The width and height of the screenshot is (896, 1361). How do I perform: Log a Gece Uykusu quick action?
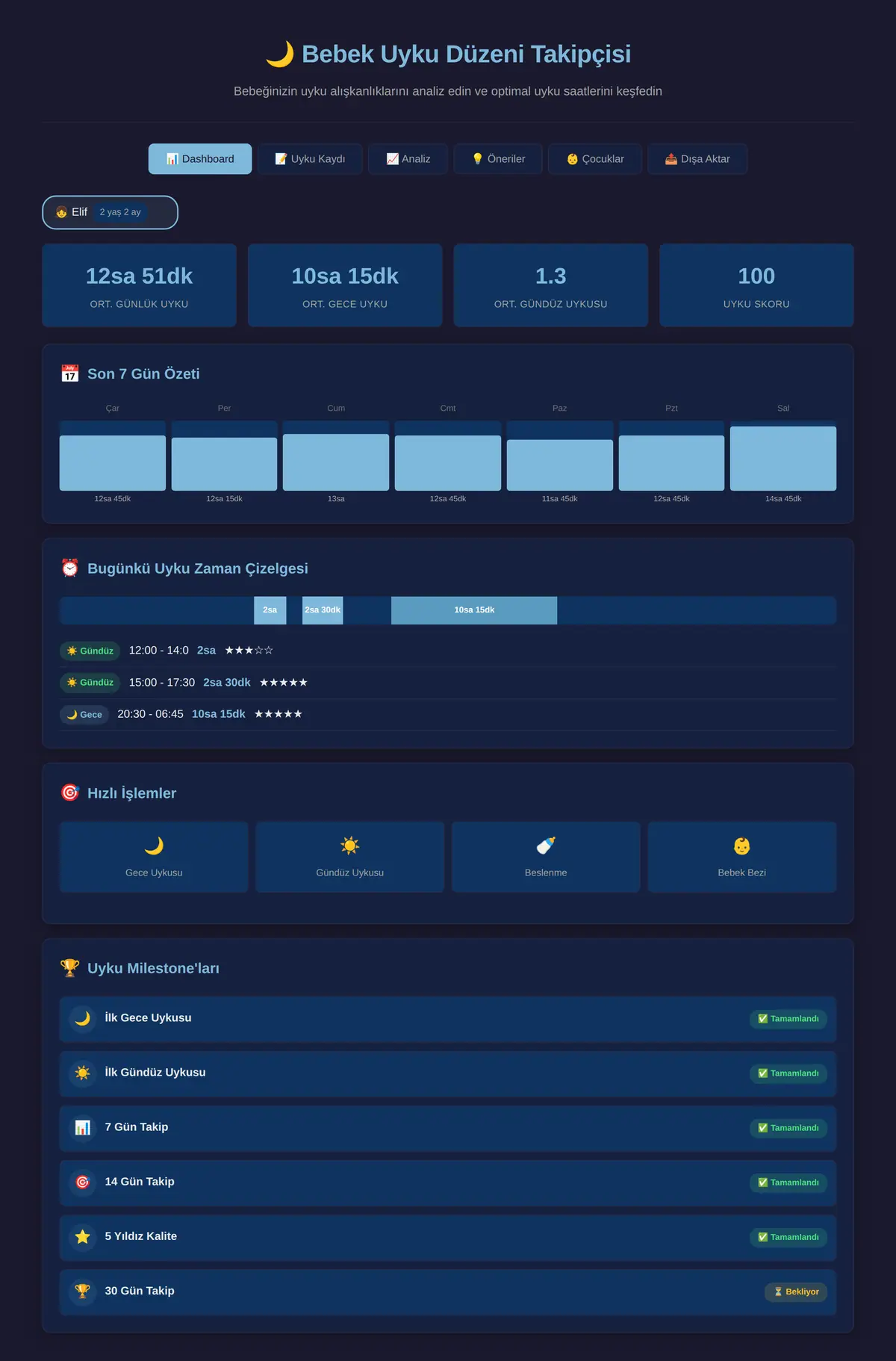click(154, 857)
